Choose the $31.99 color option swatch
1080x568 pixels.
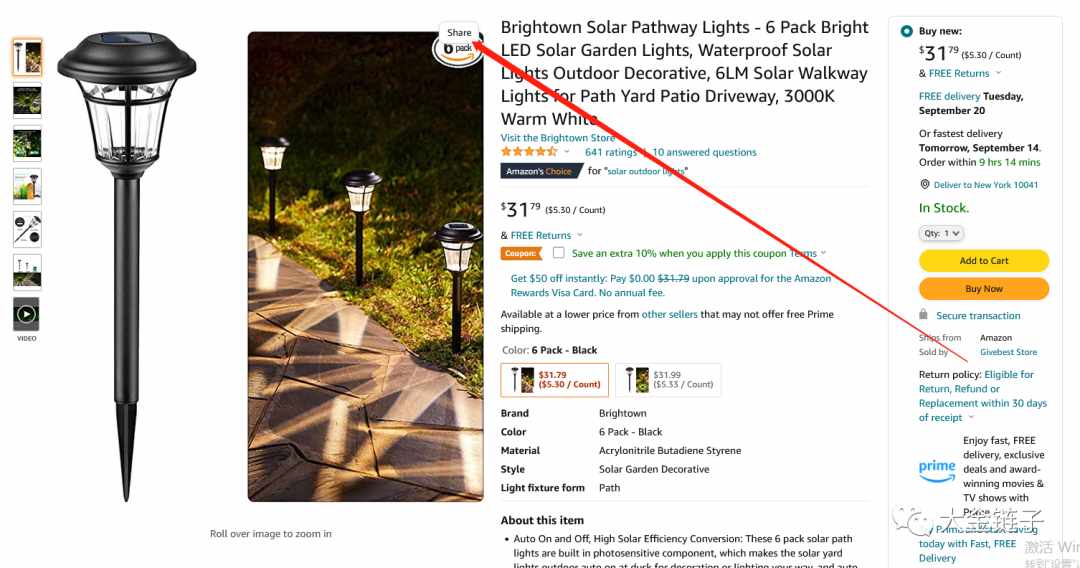pos(668,380)
